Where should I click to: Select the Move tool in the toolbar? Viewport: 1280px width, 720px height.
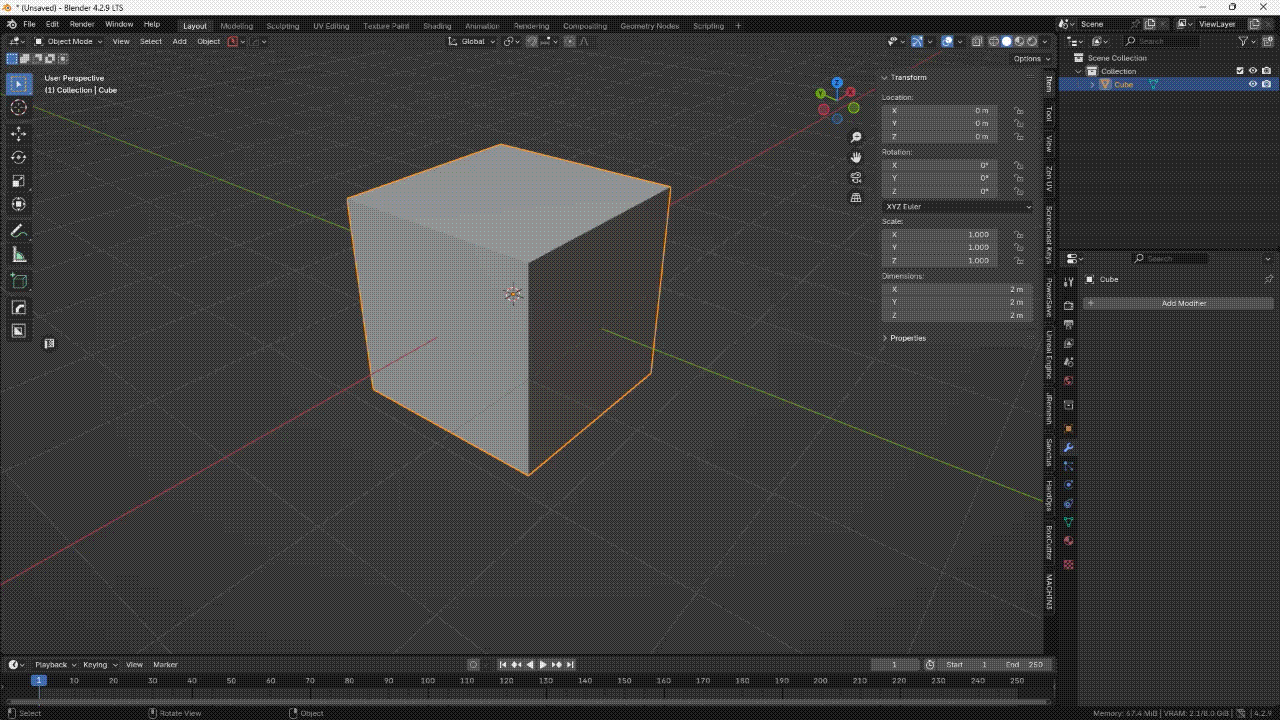pyautogui.click(x=18, y=133)
